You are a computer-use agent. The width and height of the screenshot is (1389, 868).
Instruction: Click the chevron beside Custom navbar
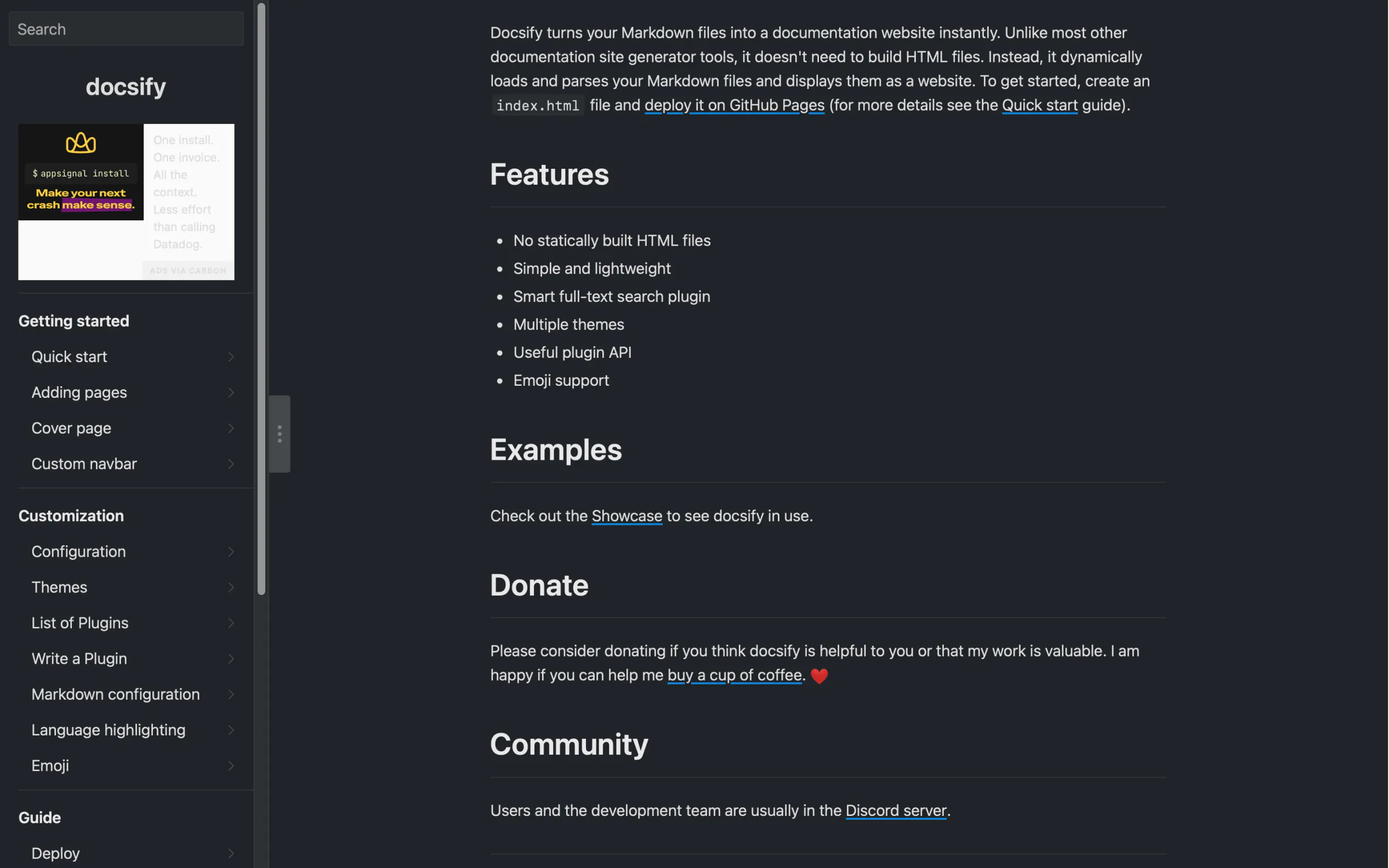tap(231, 464)
